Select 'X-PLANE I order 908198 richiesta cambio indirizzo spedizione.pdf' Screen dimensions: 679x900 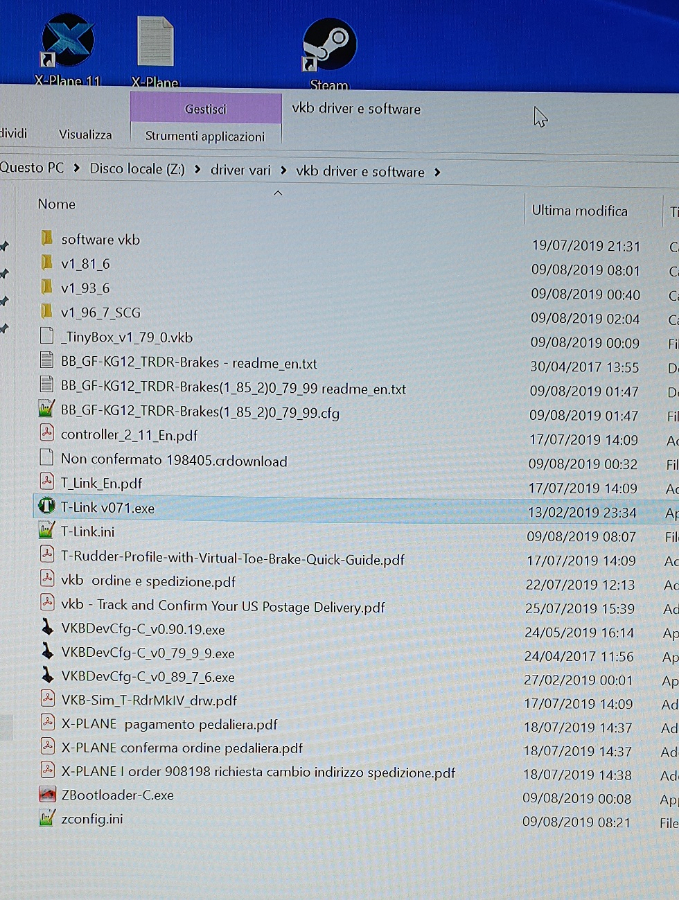(258, 772)
